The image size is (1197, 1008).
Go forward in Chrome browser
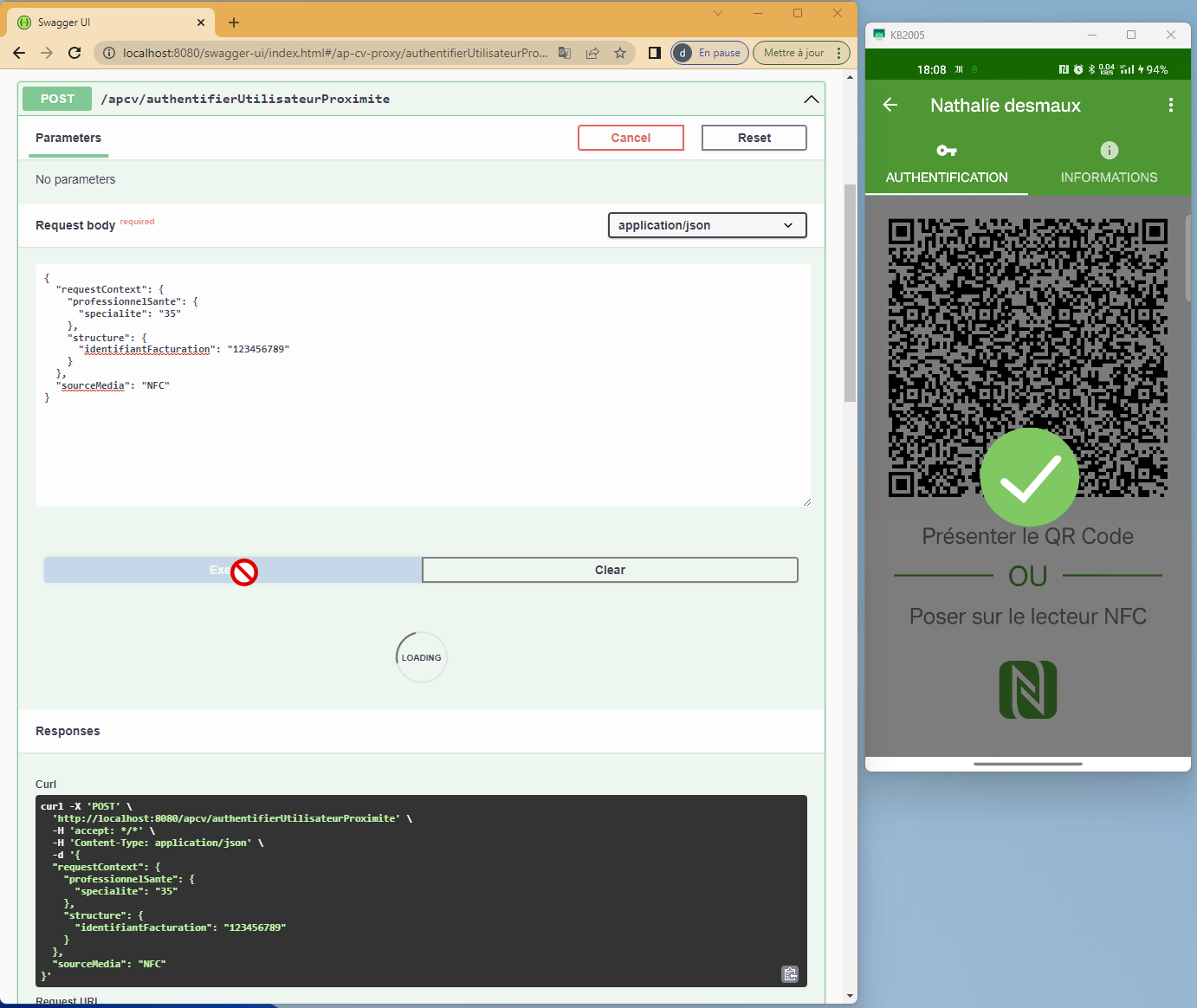47,53
